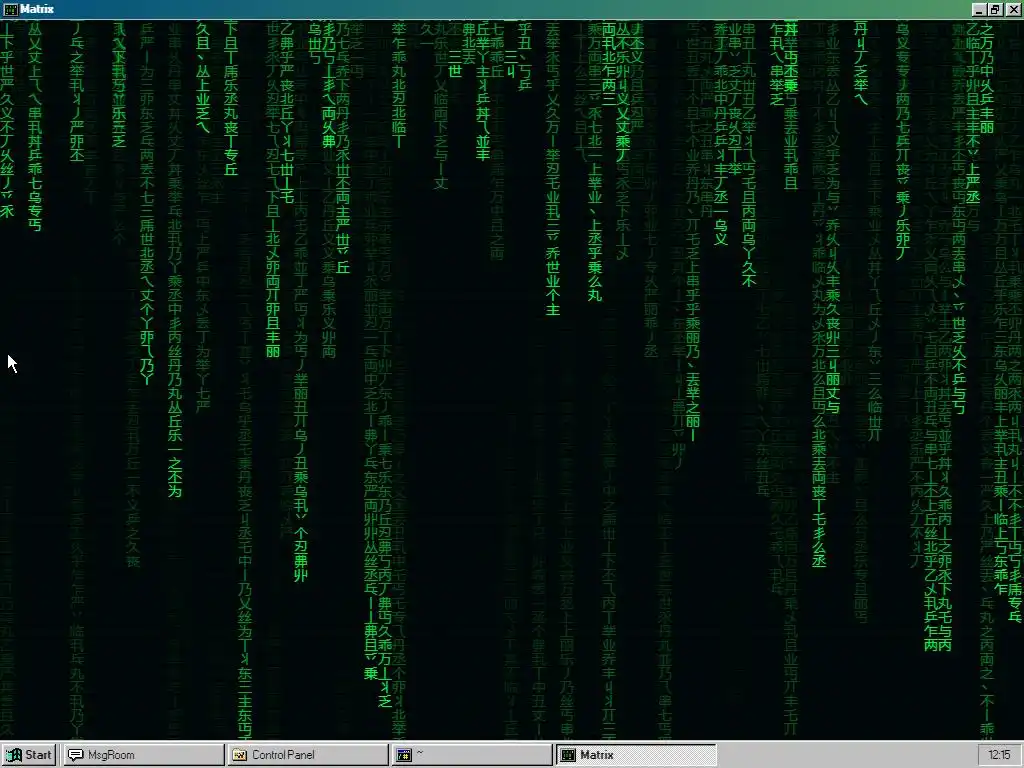The image size is (1024, 768).
Task: Open the Start menu
Action: [x=29, y=755]
